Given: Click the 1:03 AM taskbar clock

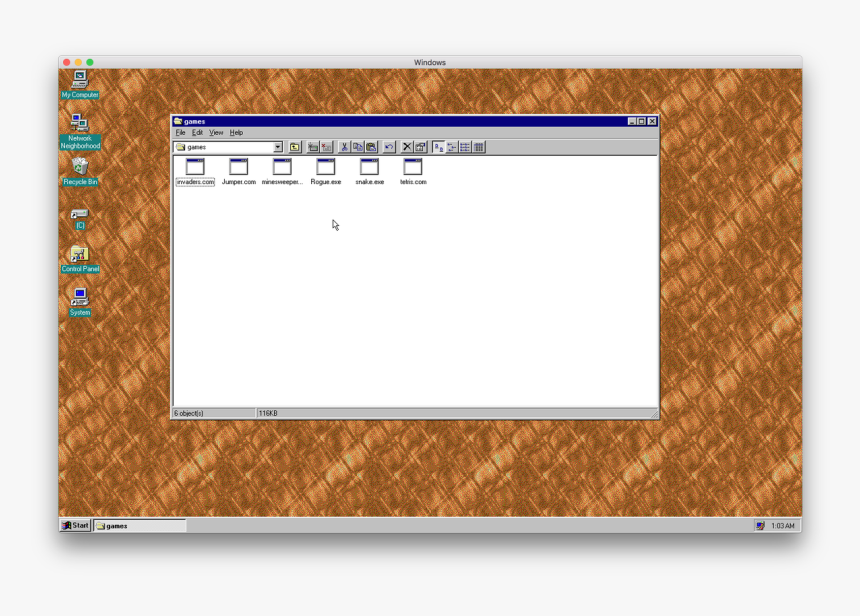Looking at the screenshot, I should pyautogui.click(x=783, y=525).
